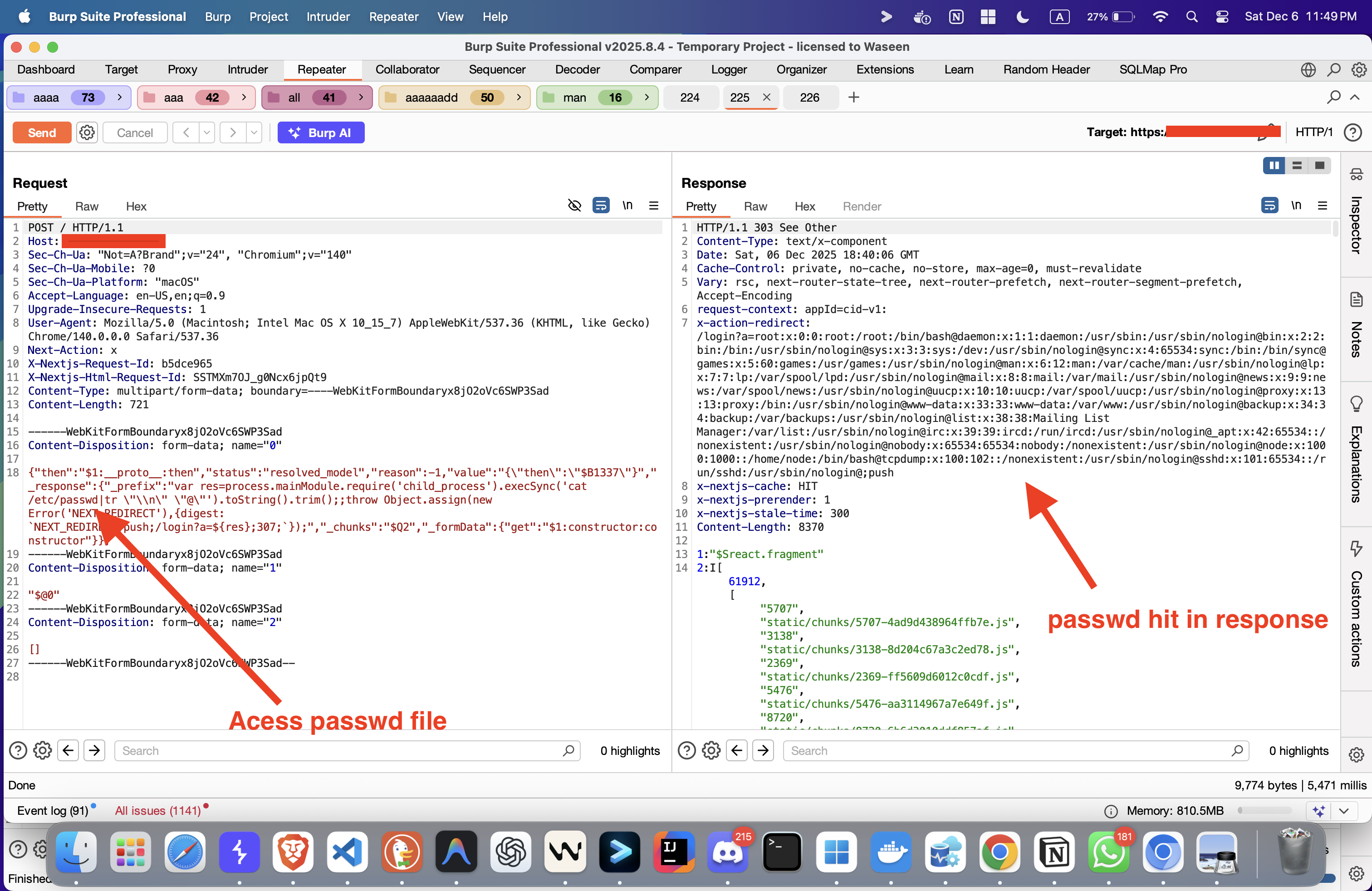Go to previous match in Request search
Screen dimensions: 1372x891
coord(68,750)
